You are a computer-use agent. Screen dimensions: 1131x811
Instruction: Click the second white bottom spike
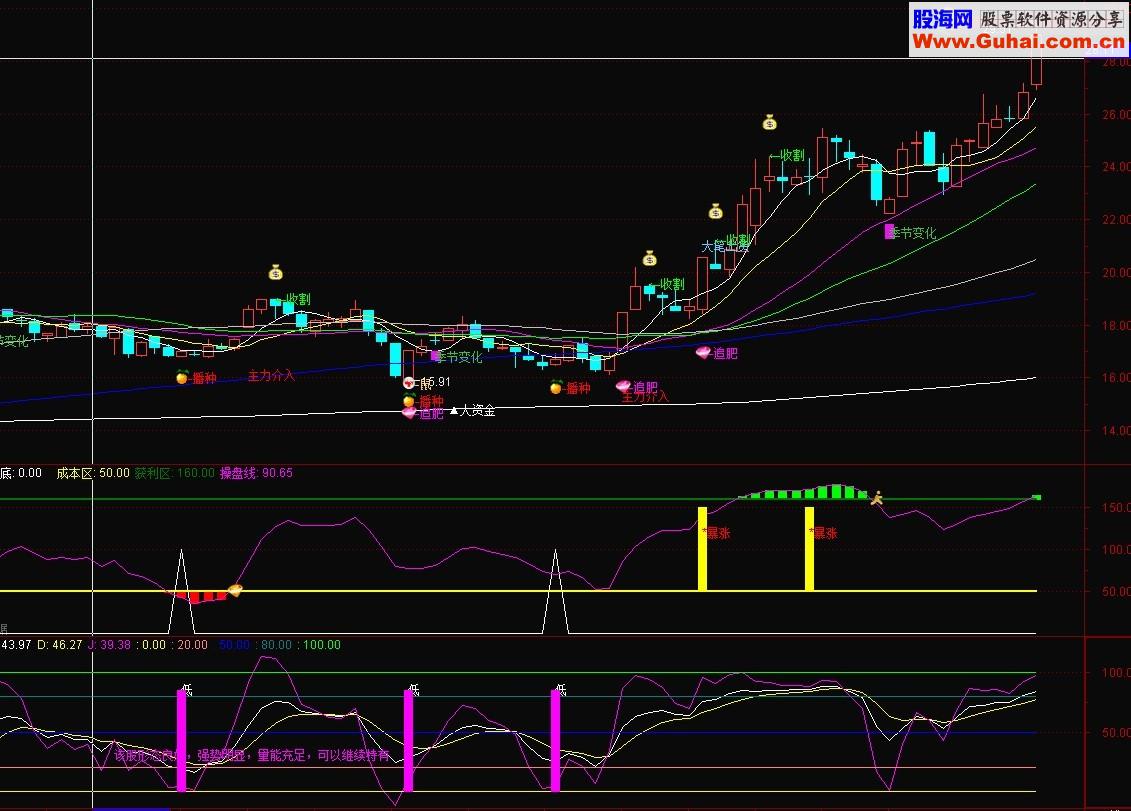[555, 592]
